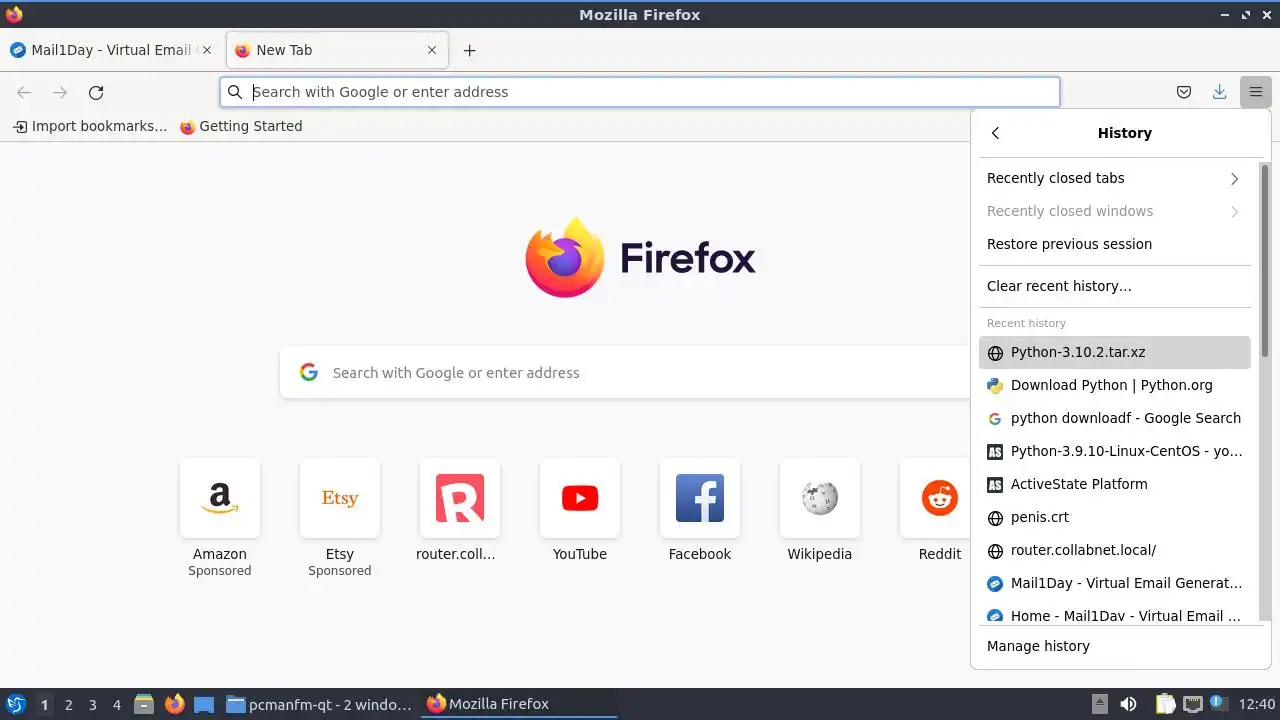Activate pcmanfm-qt taskbar window button
1280x720 pixels.
(x=319, y=704)
